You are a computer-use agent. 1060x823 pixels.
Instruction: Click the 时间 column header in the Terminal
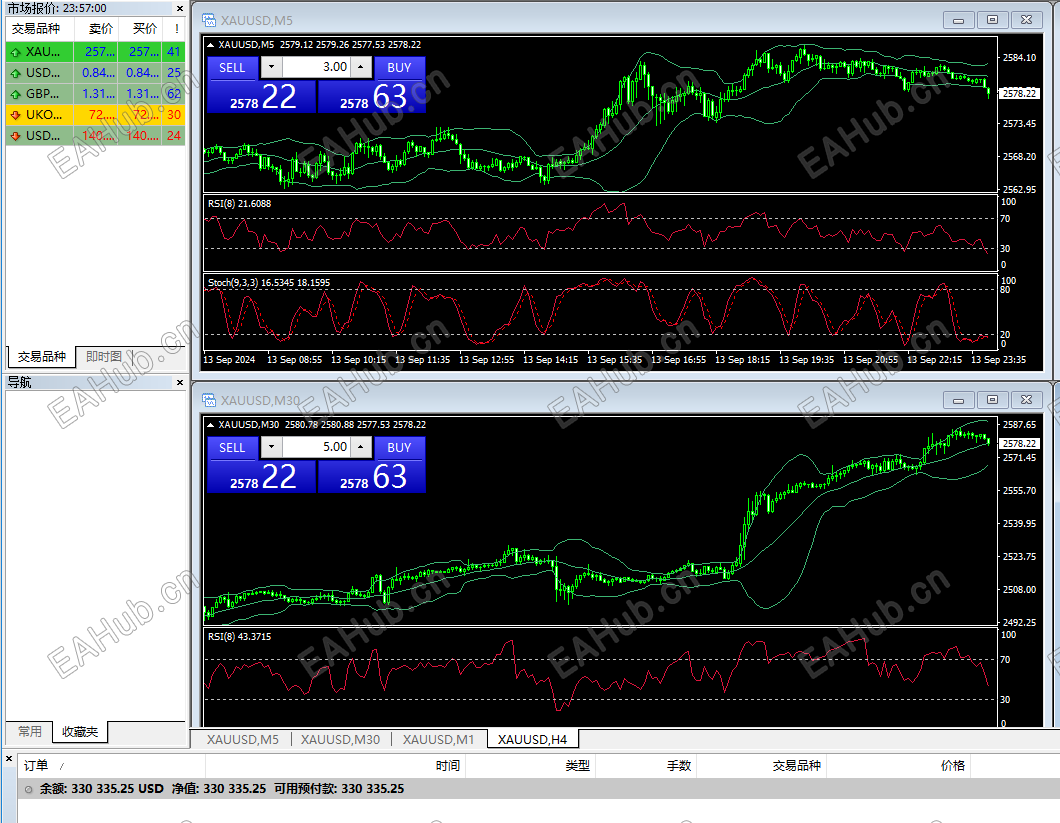point(335,766)
